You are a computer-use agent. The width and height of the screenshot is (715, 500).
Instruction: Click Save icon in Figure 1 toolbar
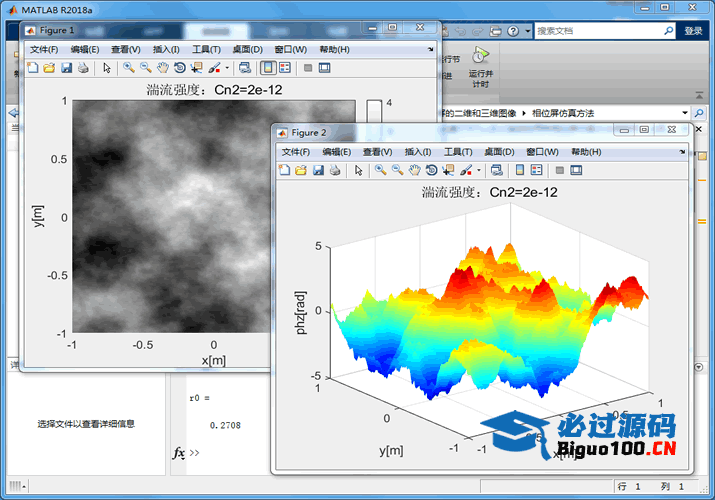pos(67,68)
